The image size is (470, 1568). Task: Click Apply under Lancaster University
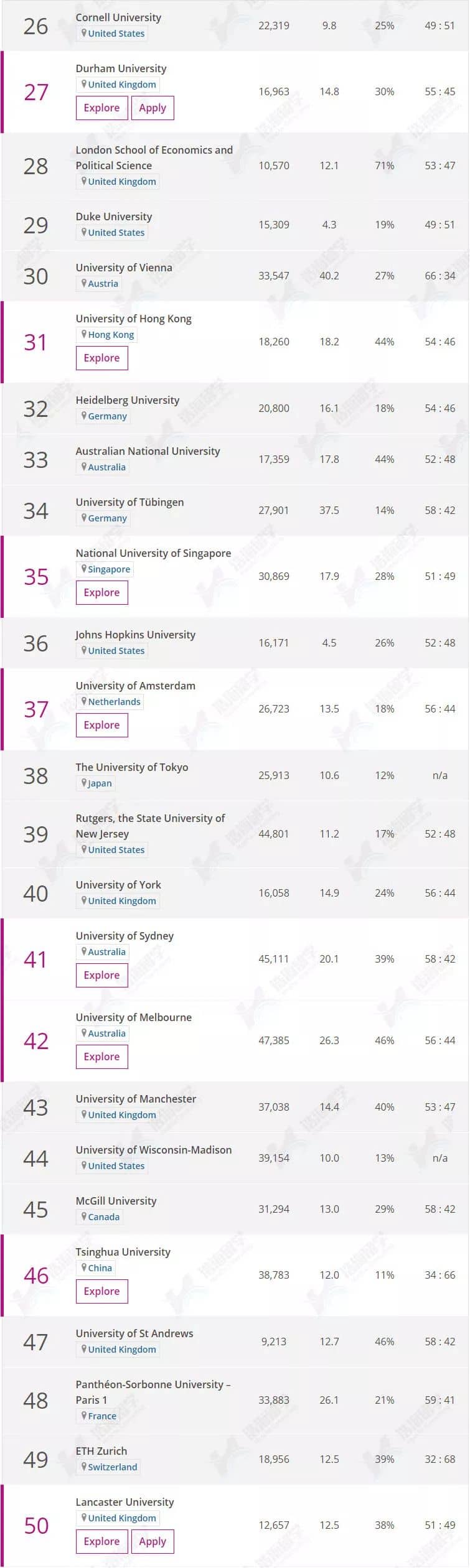coord(153,1541)
